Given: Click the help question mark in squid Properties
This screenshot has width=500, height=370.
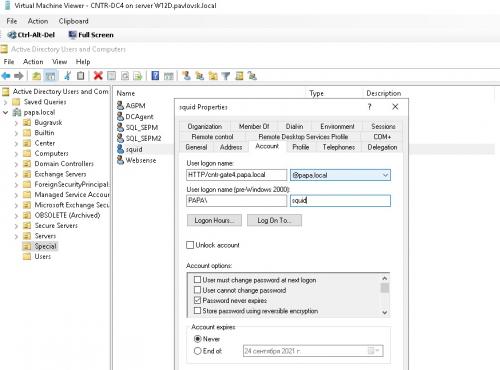Looking at the screenshot, I should [x=369, y=107].
